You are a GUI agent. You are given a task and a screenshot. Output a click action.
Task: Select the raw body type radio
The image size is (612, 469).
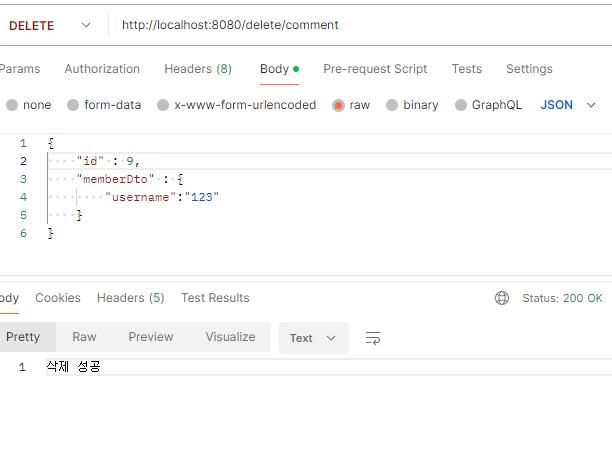coord(338,105)
